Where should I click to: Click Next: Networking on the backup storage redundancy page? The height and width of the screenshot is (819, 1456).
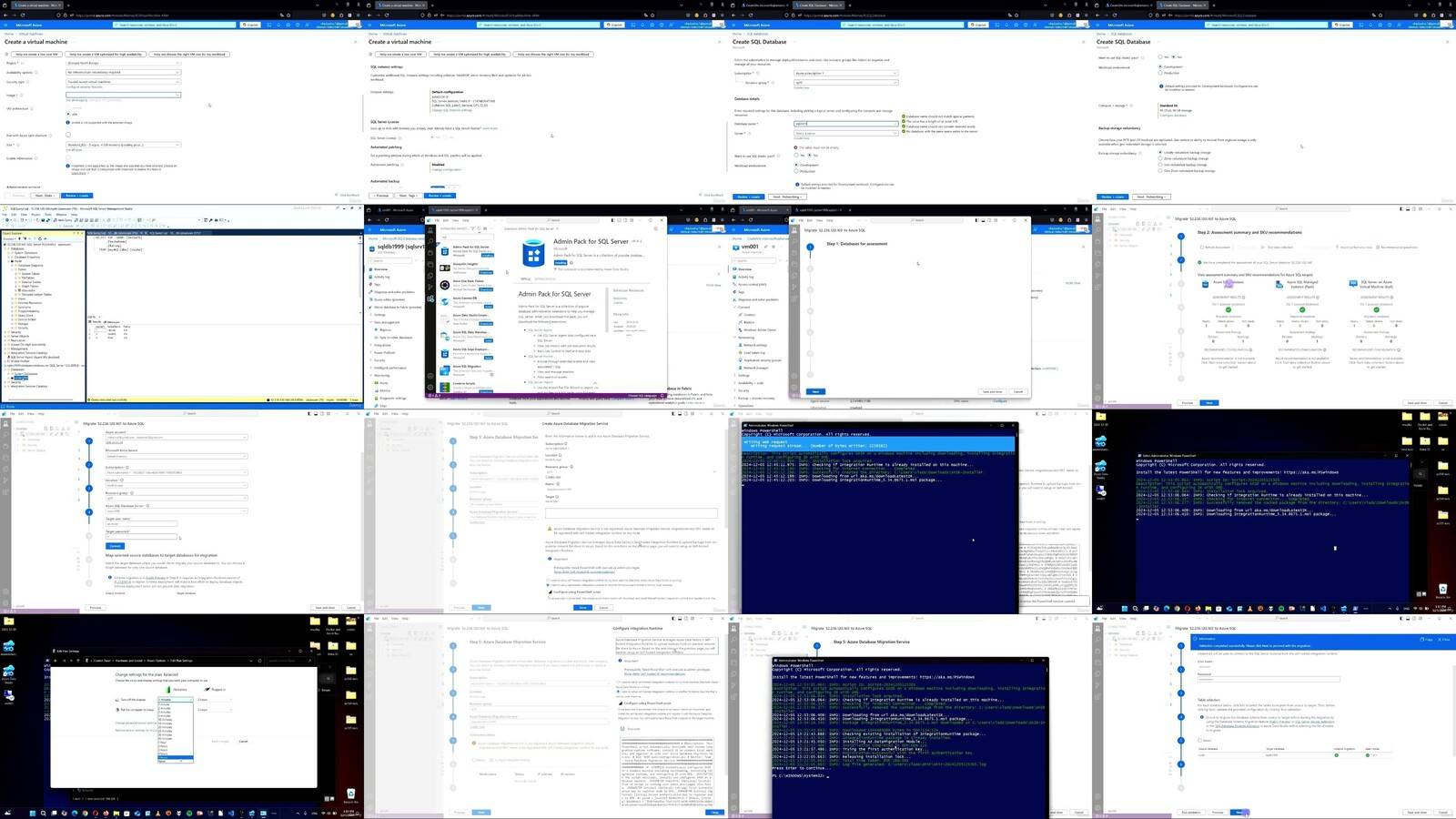tap(1153, 197)
